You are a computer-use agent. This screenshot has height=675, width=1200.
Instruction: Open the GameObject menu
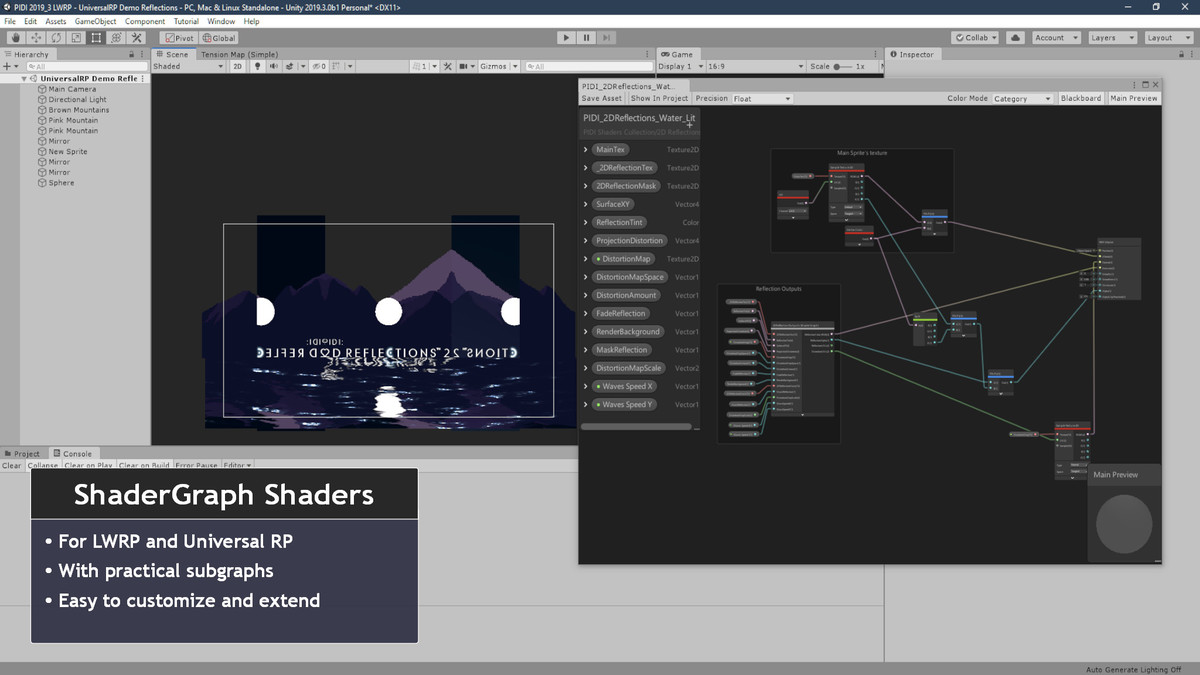(x=94, y=21)
